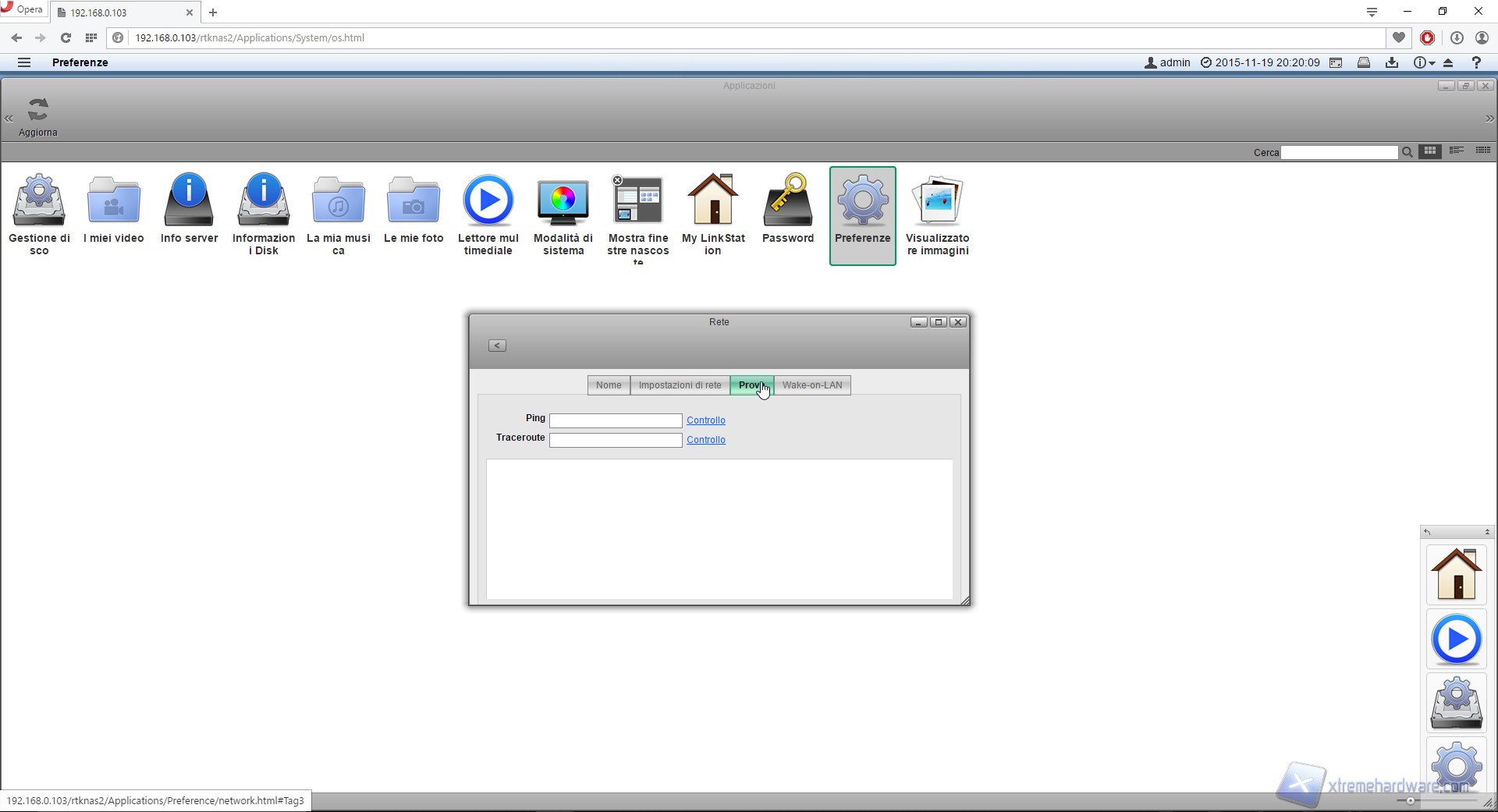Adjust the zoom slider in status bar
This screenshot has height=812, width=1498.
point(1410,800)
